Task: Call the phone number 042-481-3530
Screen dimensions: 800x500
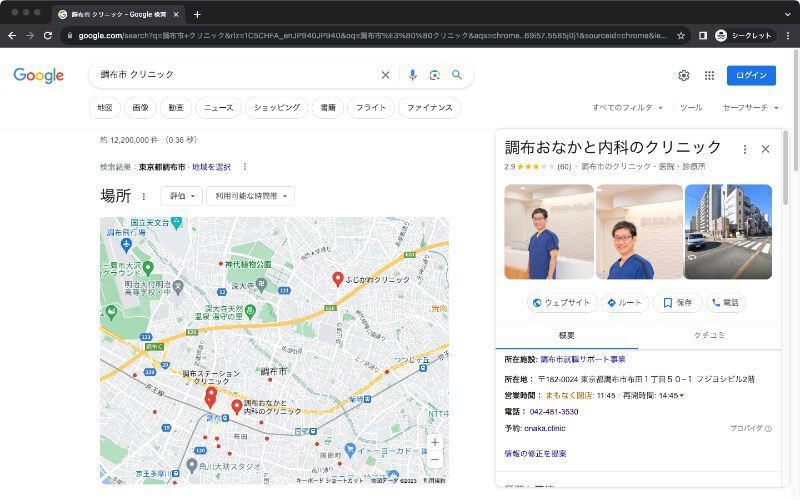Action: tap(554, 411)
